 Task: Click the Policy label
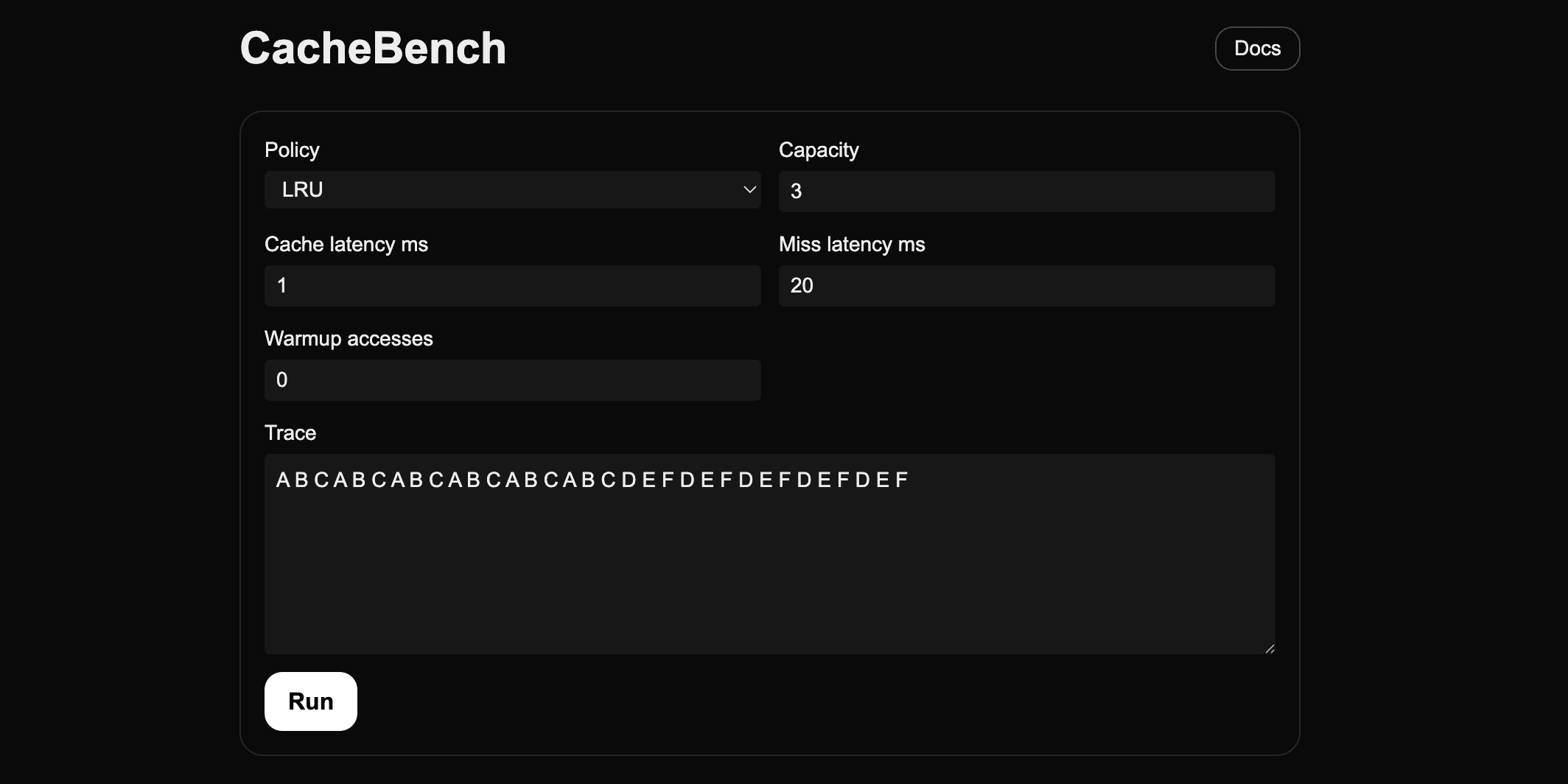[292, 149]
